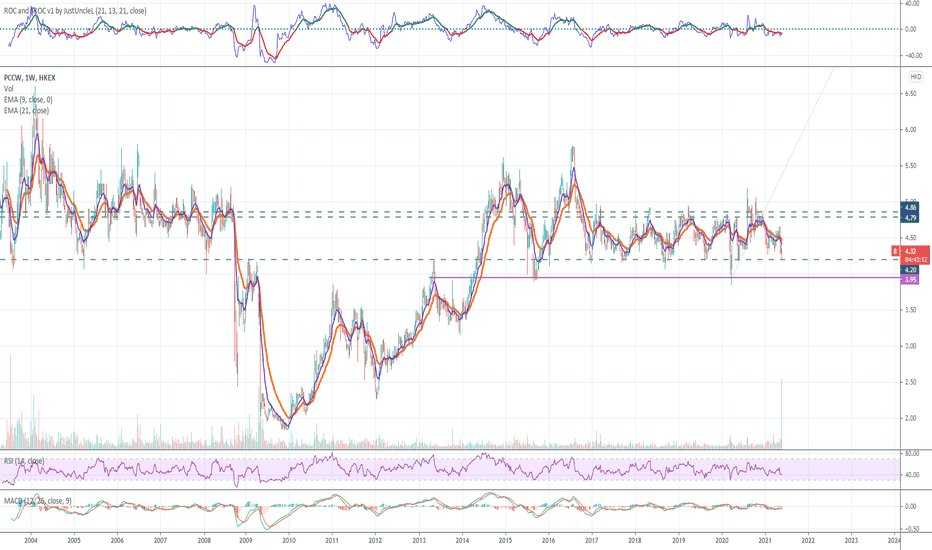
Task: Click the RSI (14, close) indicator label
Action: point(24,461)
